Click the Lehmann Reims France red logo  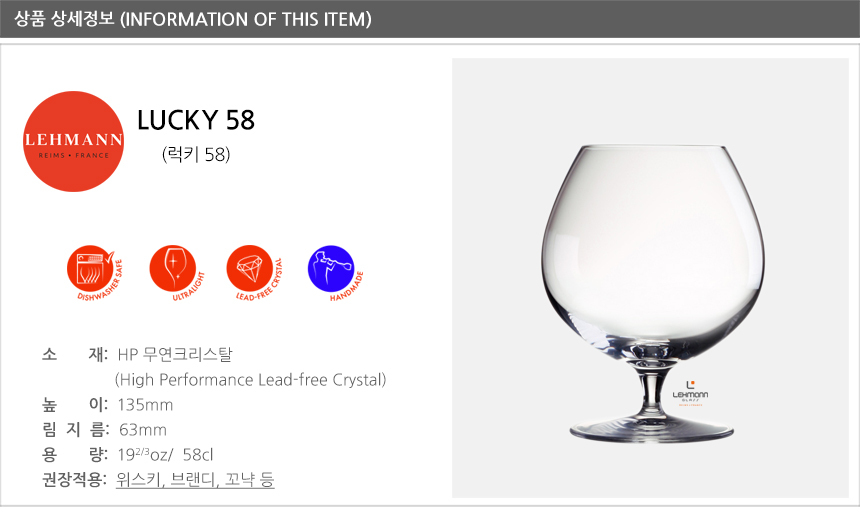click(73, 142)
